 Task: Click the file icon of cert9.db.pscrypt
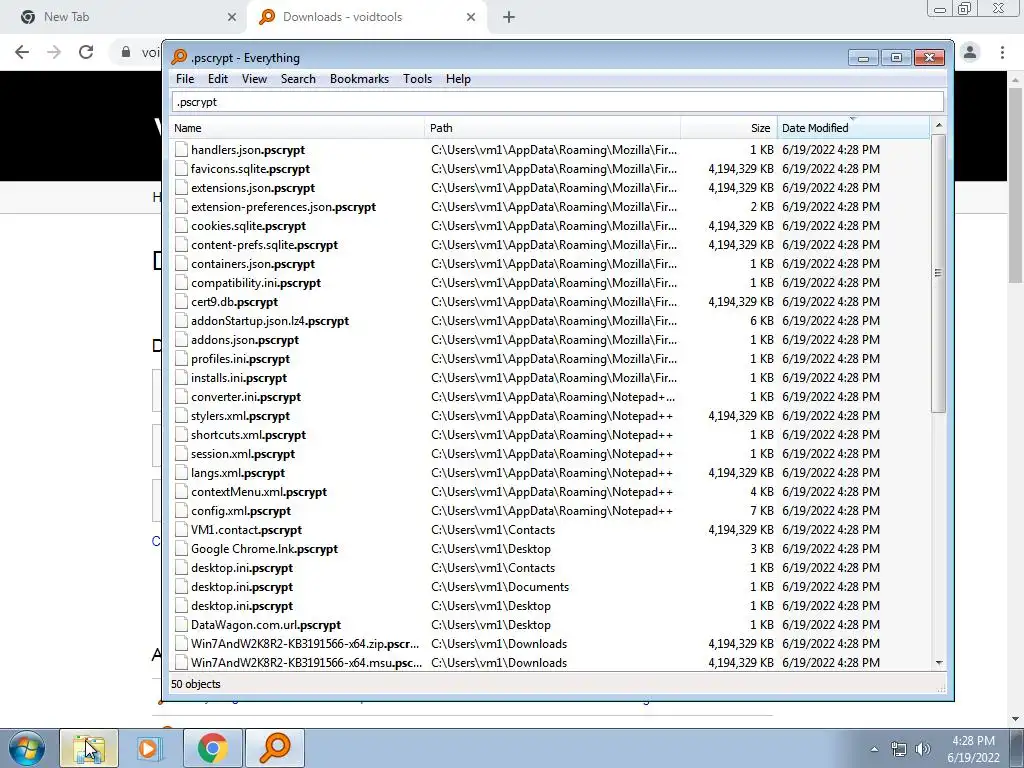pyautogui.click(x=181, y=302)
